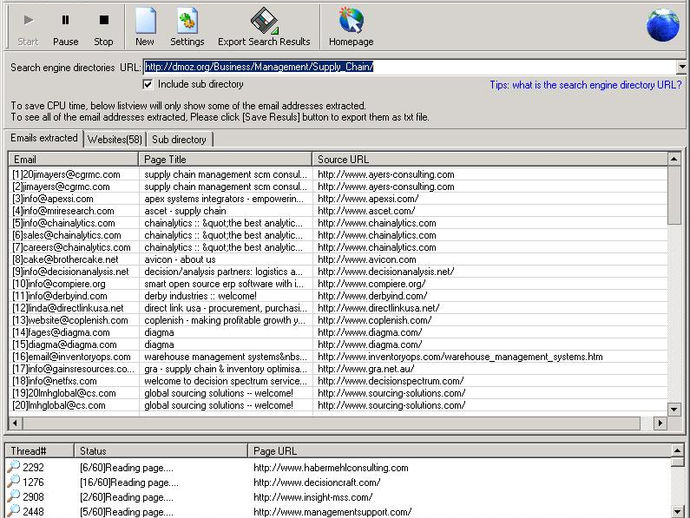Select row [10]info@compiere.org
690x518 pixels.
(338, 284)
